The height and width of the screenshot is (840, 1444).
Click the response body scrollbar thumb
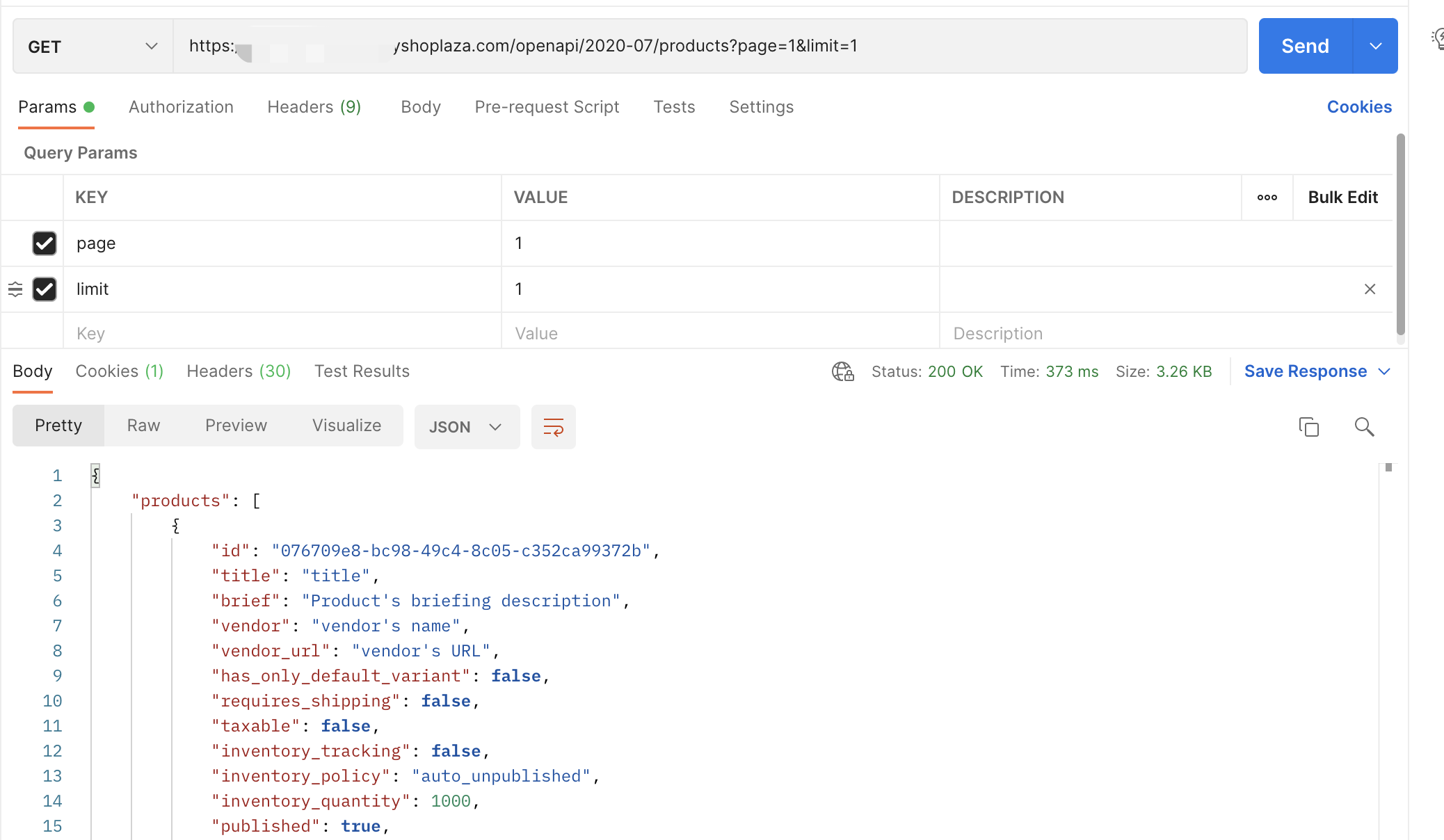click(x=1388, y=467)
